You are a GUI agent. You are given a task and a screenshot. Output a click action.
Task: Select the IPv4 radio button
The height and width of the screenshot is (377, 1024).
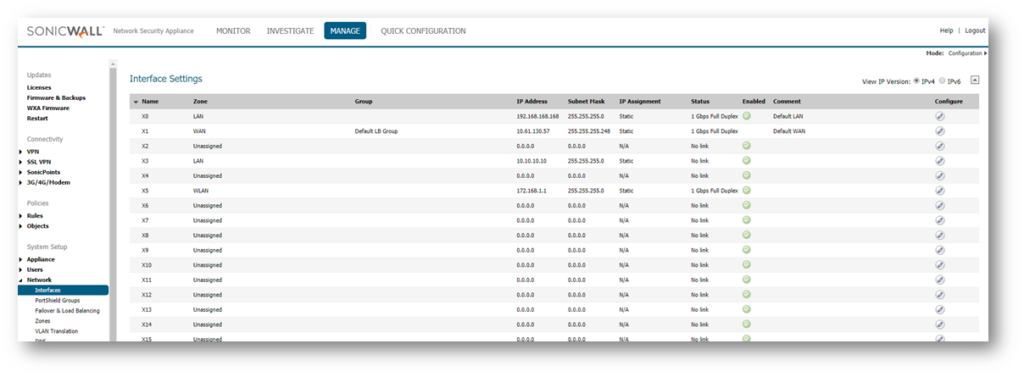click(x=917, y=81)
